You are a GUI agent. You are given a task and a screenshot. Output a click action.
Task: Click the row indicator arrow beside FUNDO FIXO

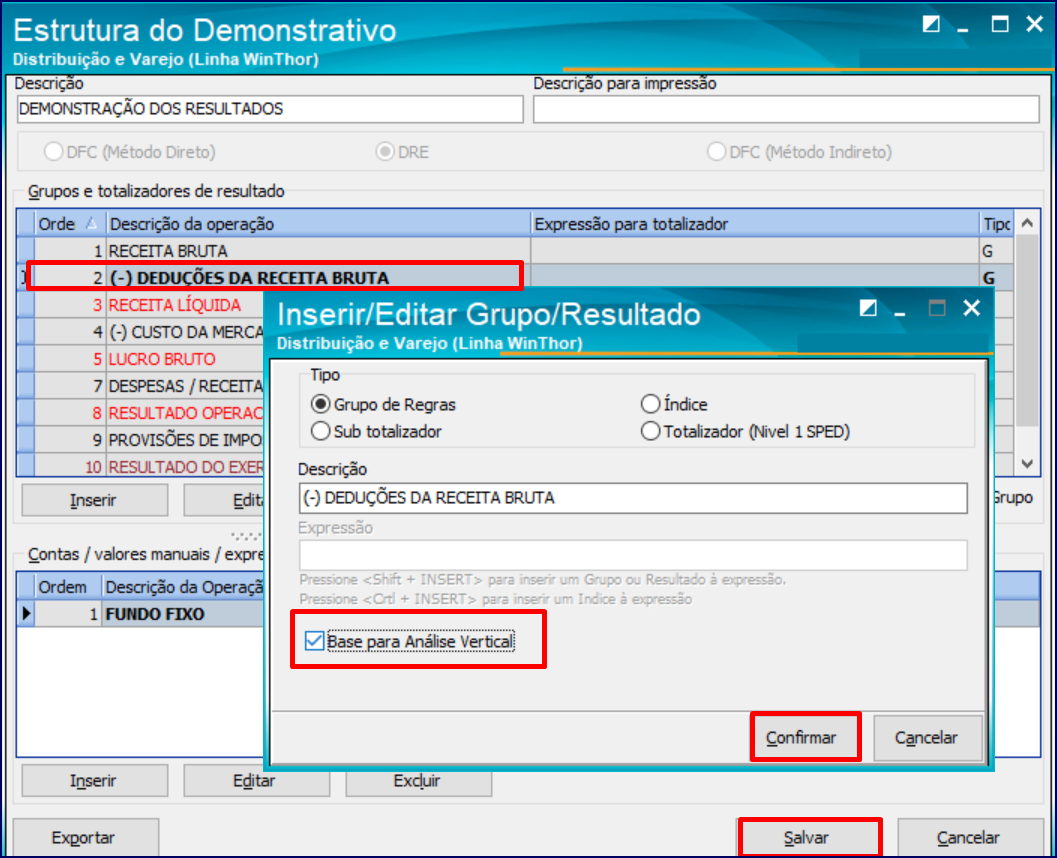pyautogui.click(x=26, y=614)
